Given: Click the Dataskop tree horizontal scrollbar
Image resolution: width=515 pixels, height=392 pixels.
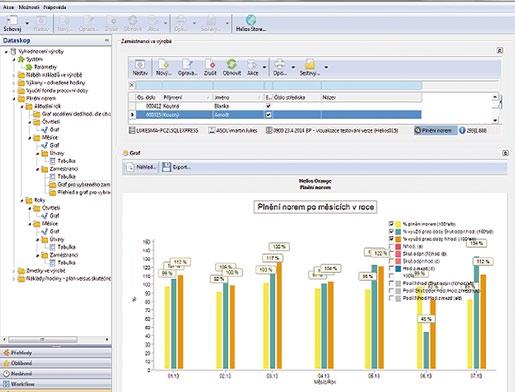Looking at the screenshot, I should (x=56, y=339).
